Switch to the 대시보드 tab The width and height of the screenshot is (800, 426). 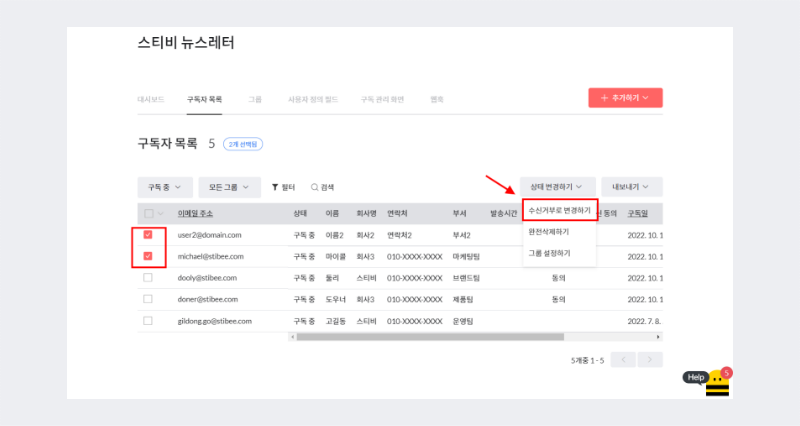coord(153,100)
